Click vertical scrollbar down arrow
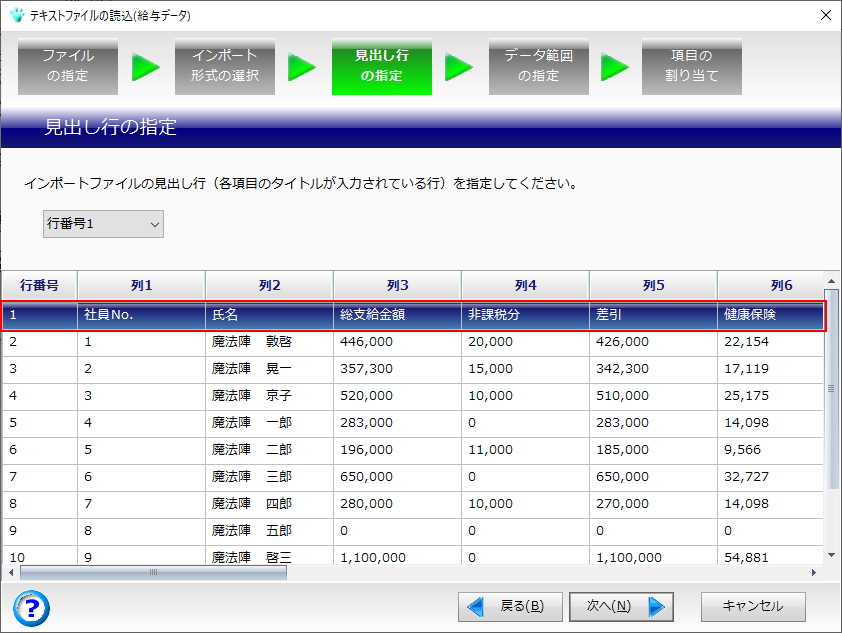842x633 pixels. tap(830, 553)
